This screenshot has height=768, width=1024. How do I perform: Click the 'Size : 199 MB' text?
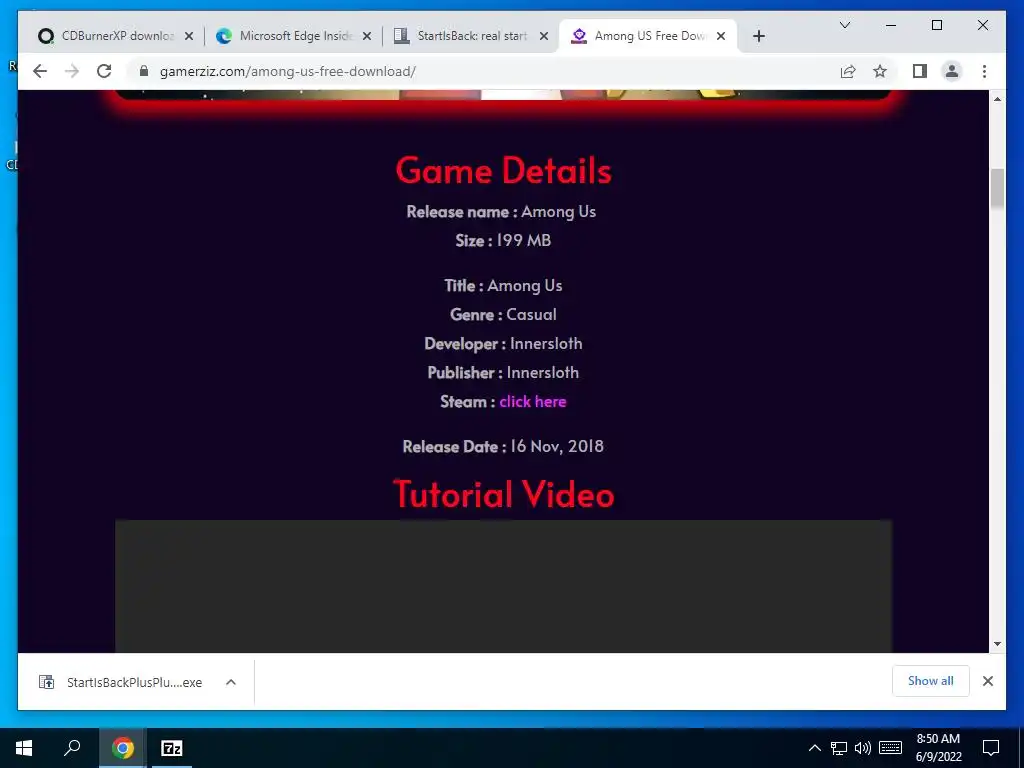[x=504, y=240]
